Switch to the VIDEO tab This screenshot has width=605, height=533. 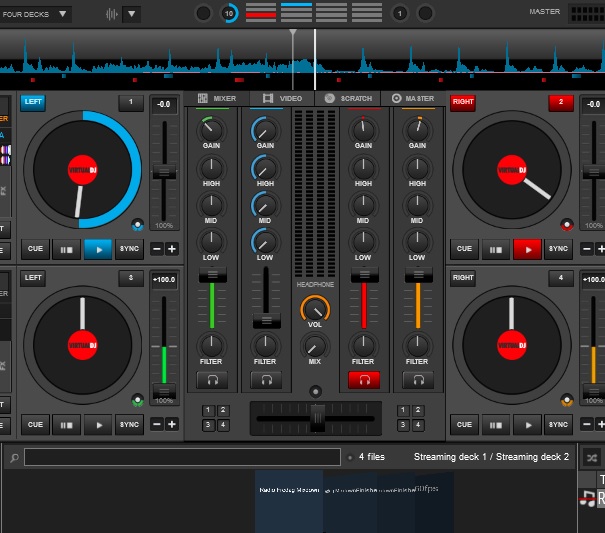click(283, 98)
